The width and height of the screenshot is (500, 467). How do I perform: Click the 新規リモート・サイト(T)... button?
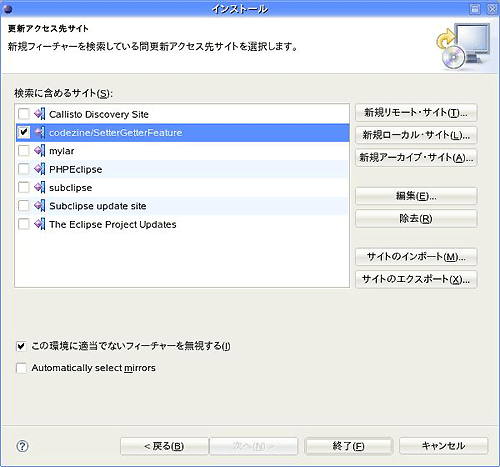416,113
